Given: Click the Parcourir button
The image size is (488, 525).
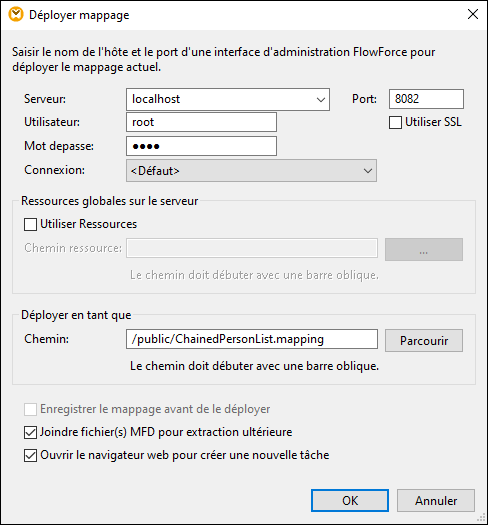Looking at the screenshot, I should 424,341.
